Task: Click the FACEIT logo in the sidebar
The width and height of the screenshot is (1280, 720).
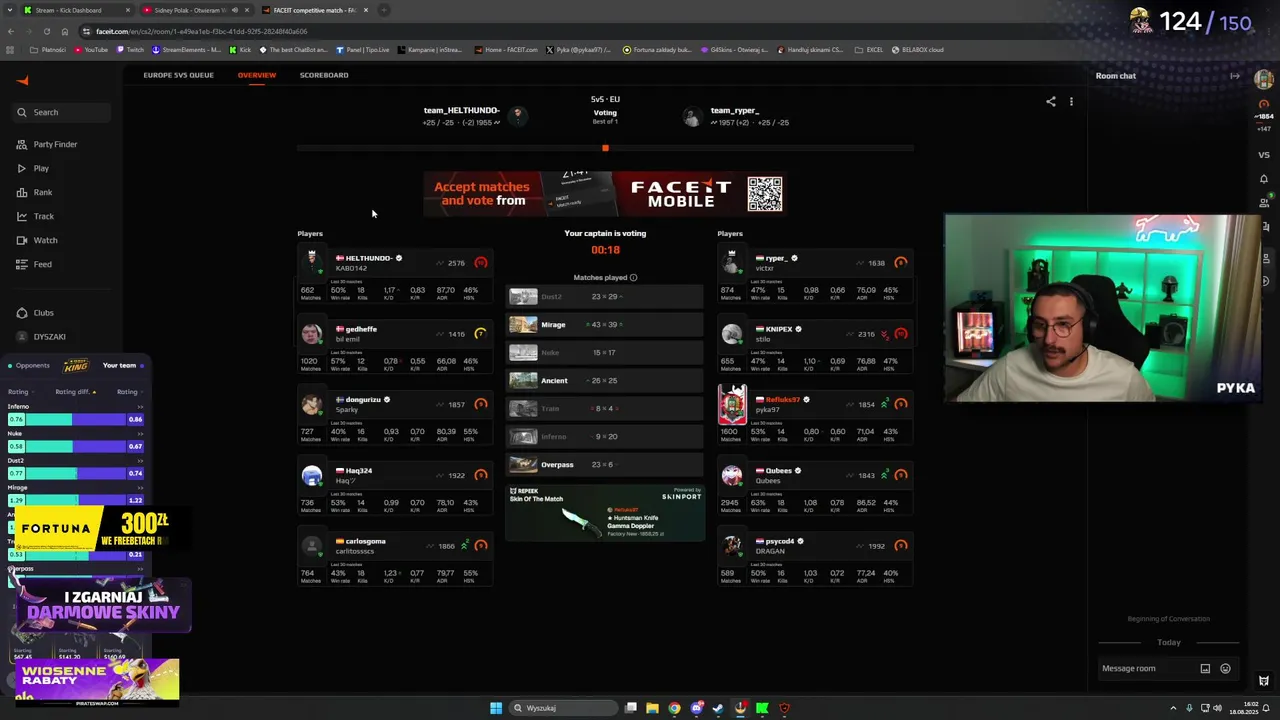Action: click(23, 81)
